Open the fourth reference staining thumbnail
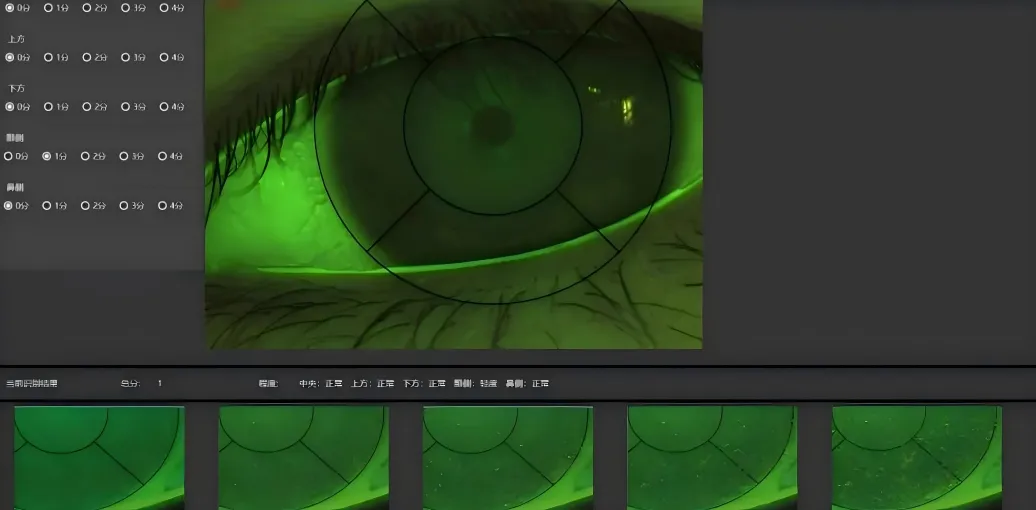The height and width of the screenshot is (510, 1036). pyautogui.click(x=712, y=457)
